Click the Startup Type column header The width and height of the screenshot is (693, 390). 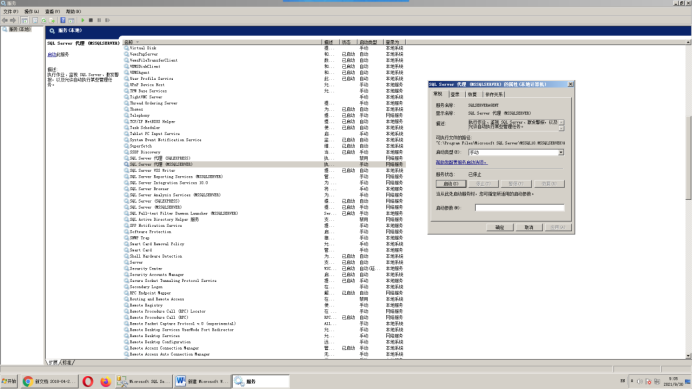pos(370,42)
